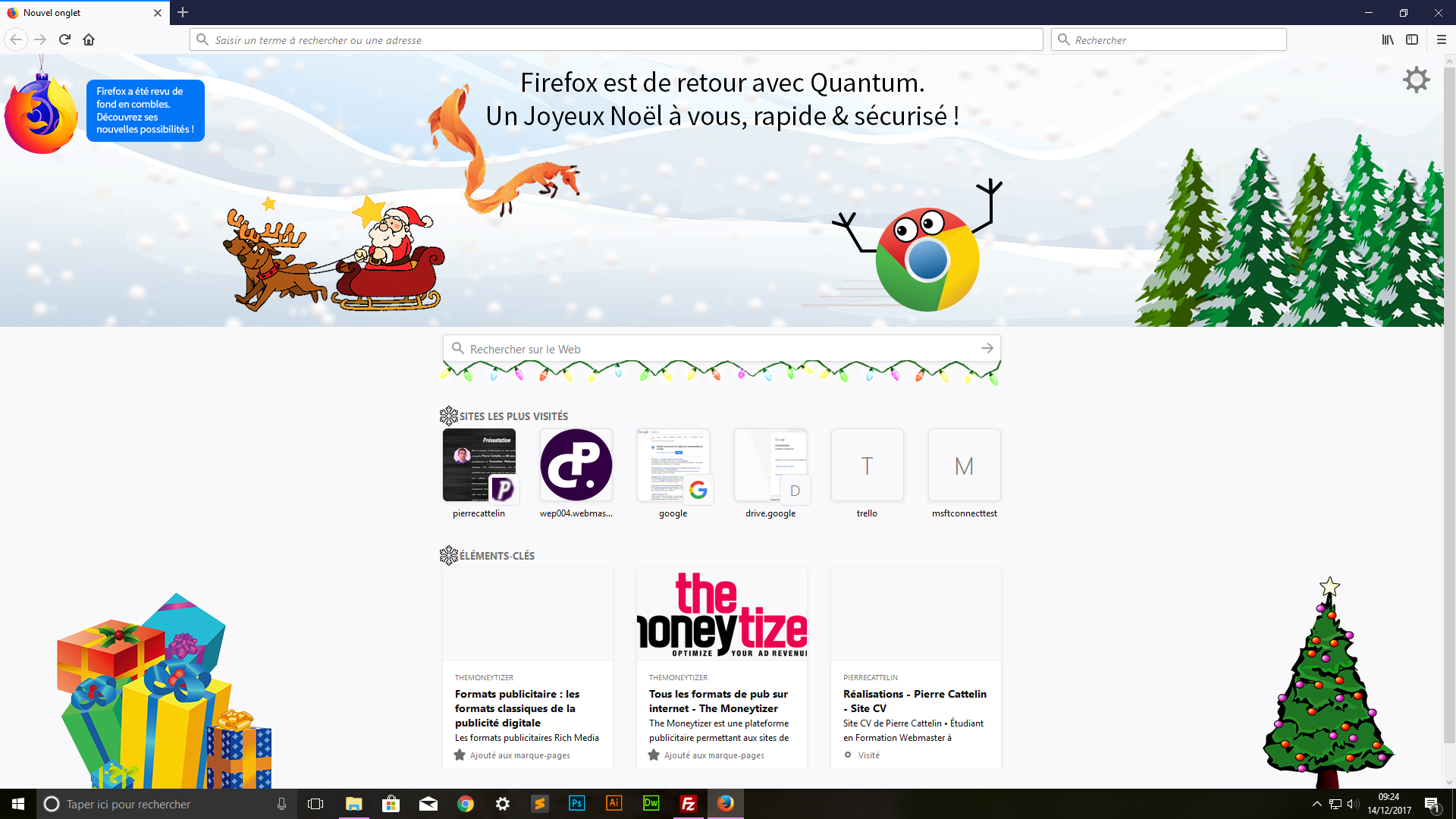Open File Explorer from taskbar

coord(354,804)
